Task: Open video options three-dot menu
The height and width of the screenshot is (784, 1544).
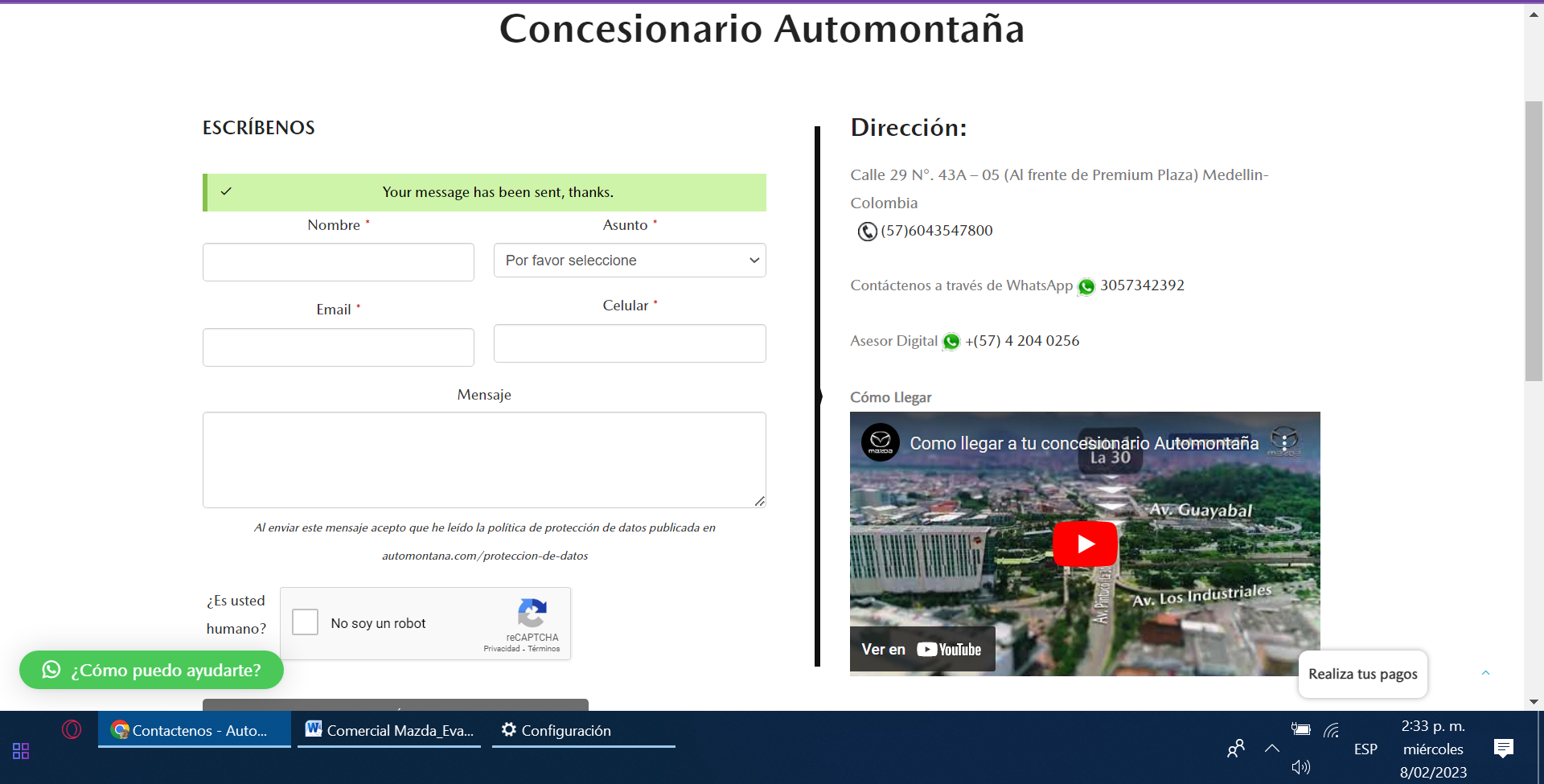Action: pyautogui.click(x=1284, y=442)
